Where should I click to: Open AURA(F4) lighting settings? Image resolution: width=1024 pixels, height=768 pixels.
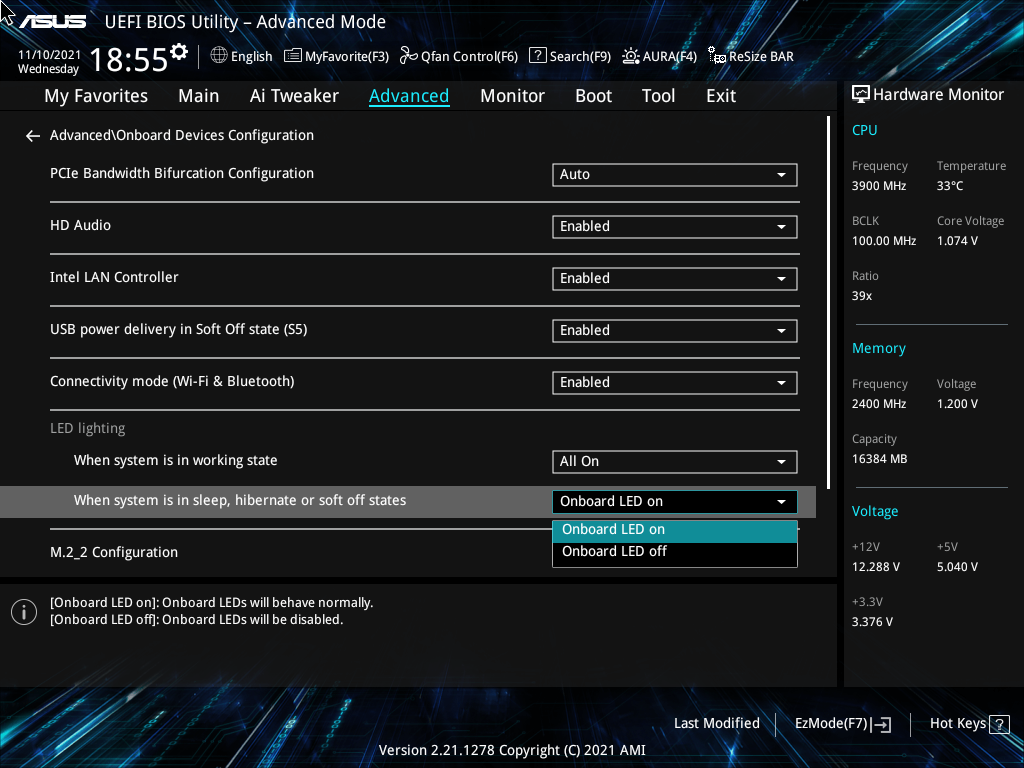point(660,56)
